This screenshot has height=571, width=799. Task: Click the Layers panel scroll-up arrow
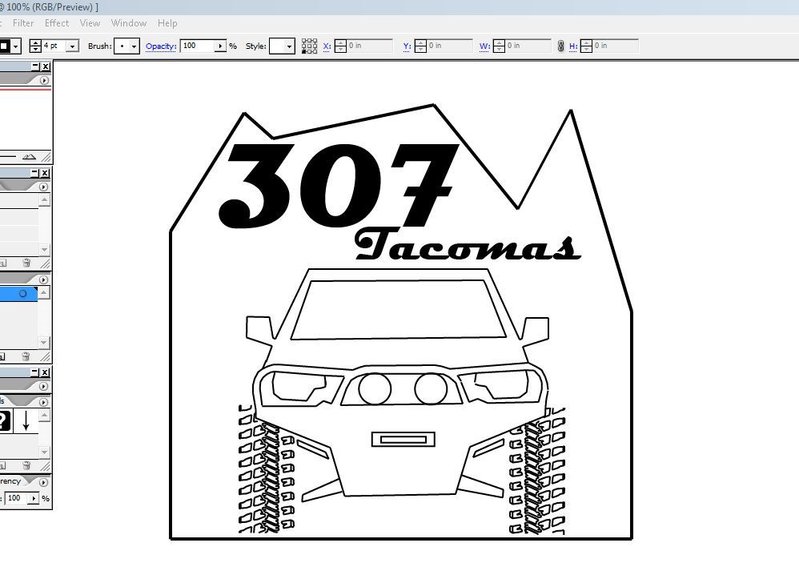[x=44, y=293]
